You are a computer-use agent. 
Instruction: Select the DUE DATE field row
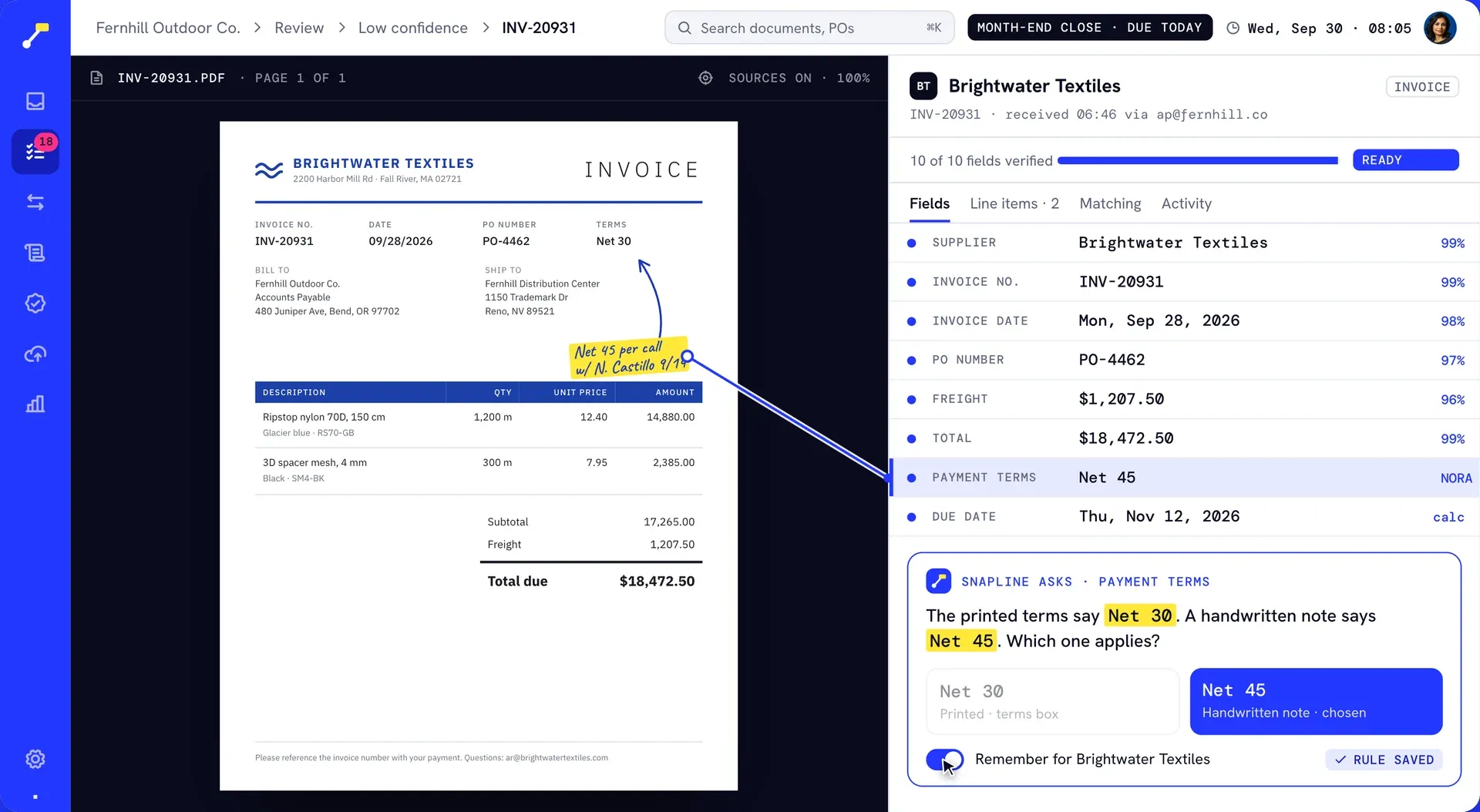tap(1184, 517)
